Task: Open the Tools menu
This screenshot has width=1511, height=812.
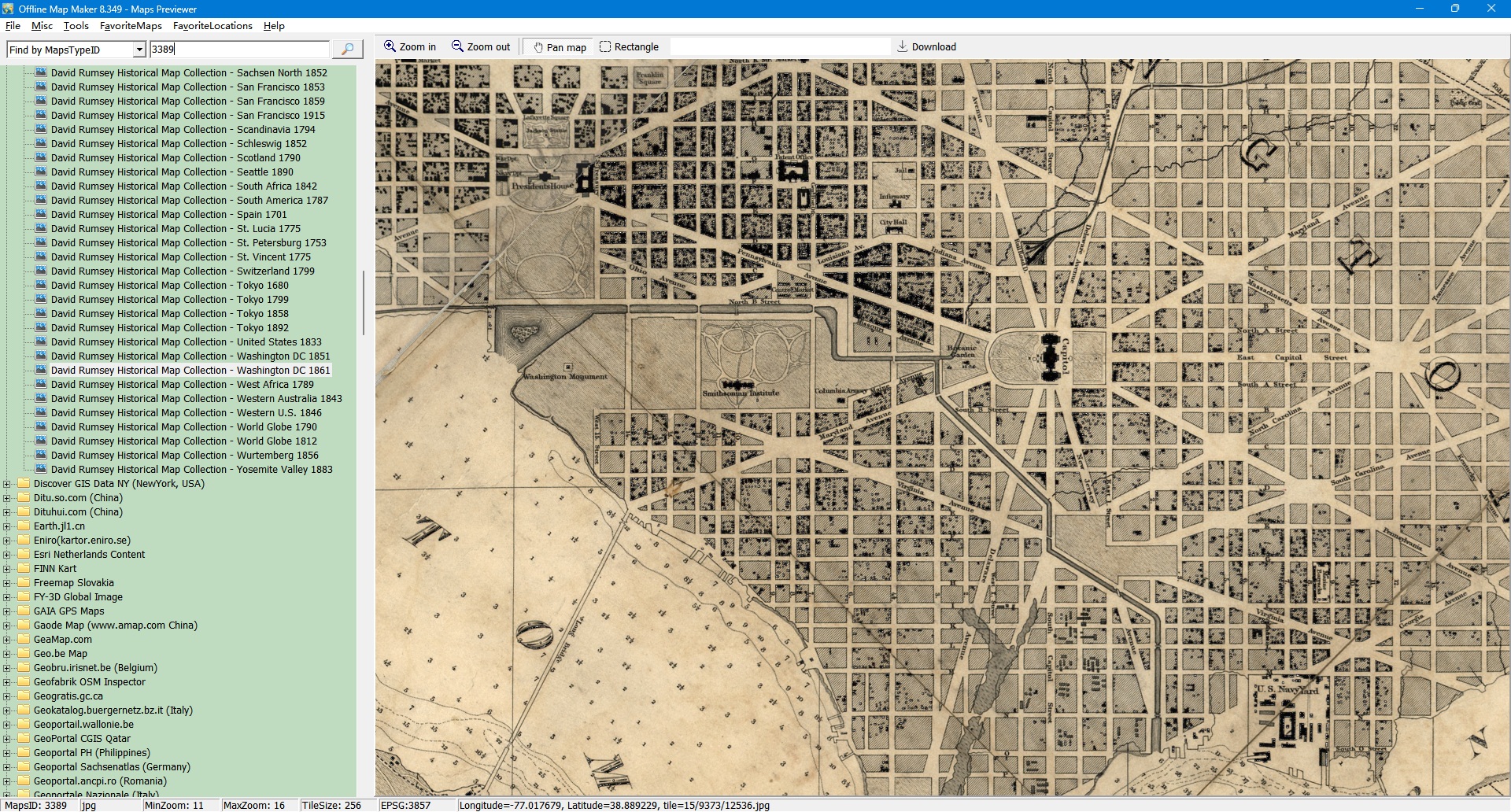Action: point(76,26)
